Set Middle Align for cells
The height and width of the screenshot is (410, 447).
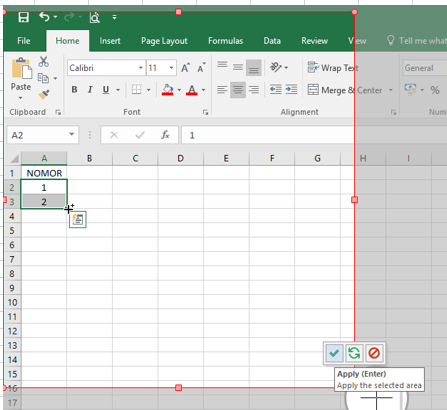coord(238,67)
